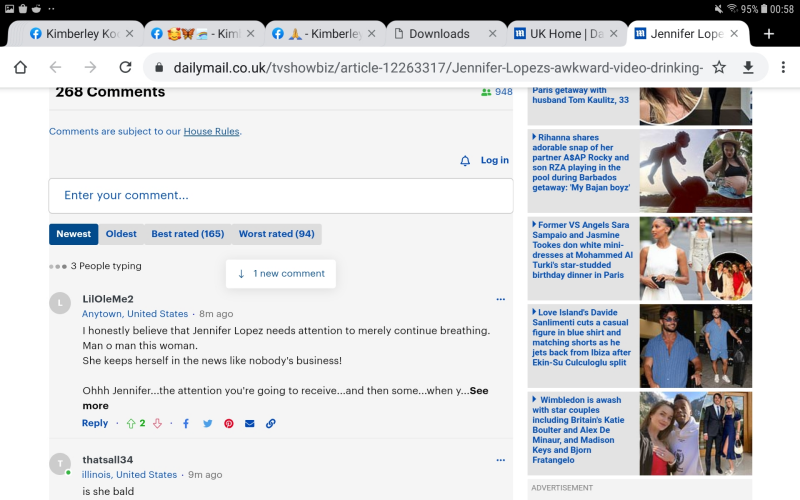Image resolution: width=800 pixels, height=500 pixels.
Task: Share LilOleMe2's comment by email
Action: (249, 423)
